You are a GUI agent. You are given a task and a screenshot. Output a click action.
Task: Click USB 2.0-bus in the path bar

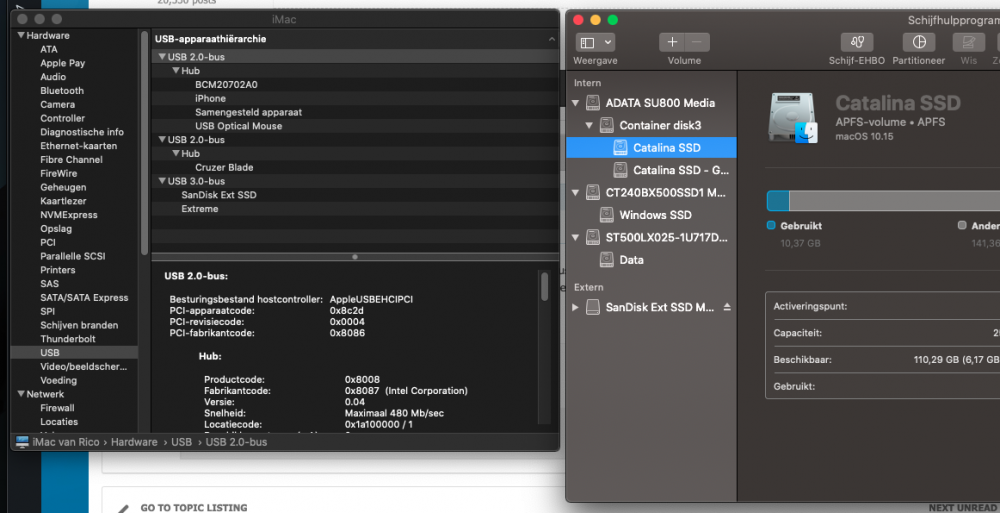coord(236,442)
